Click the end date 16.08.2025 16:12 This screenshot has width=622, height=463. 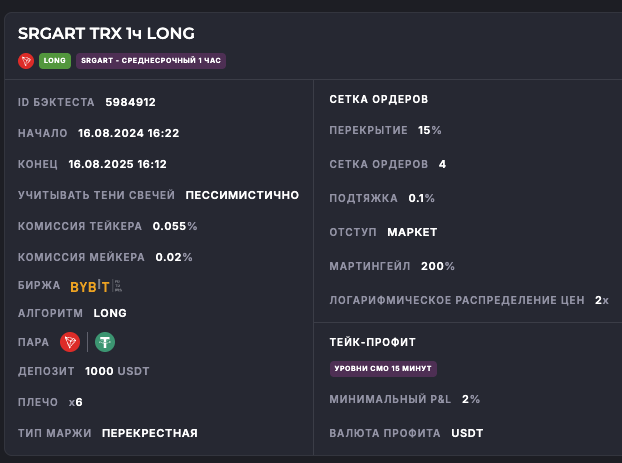pyautogui.click(x=118, y=164)
